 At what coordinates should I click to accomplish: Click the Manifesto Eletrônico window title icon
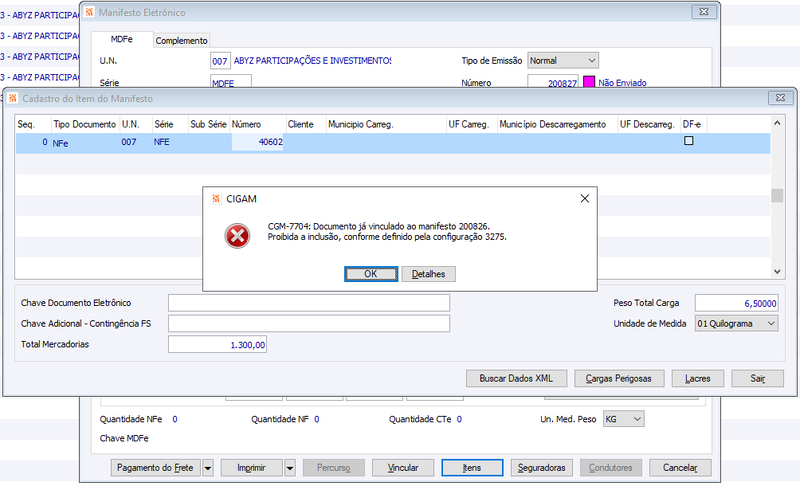pyautogui.click(x=90, y=12)
